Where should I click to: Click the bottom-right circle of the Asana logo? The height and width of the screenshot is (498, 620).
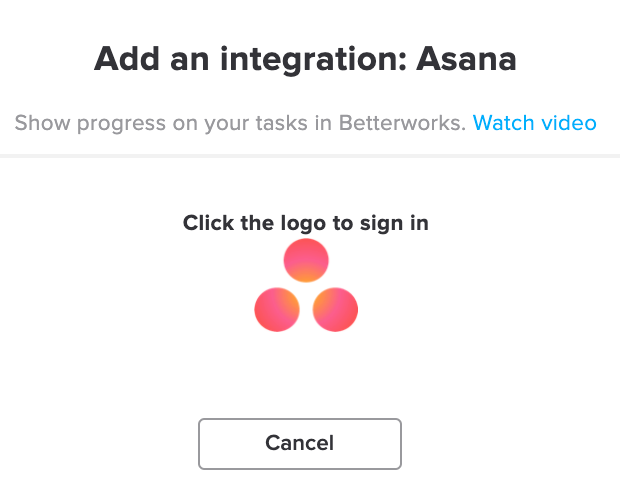pos(335,309)
